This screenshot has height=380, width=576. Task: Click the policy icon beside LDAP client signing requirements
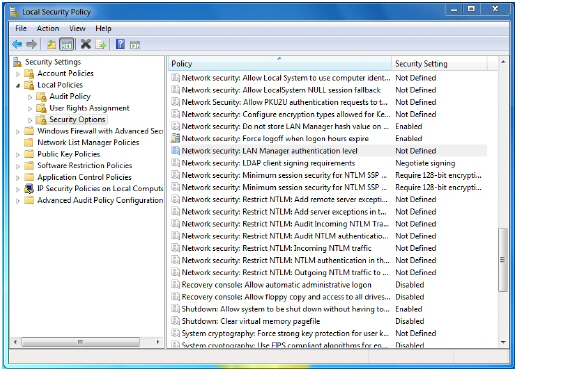click(x=176, y=163)
